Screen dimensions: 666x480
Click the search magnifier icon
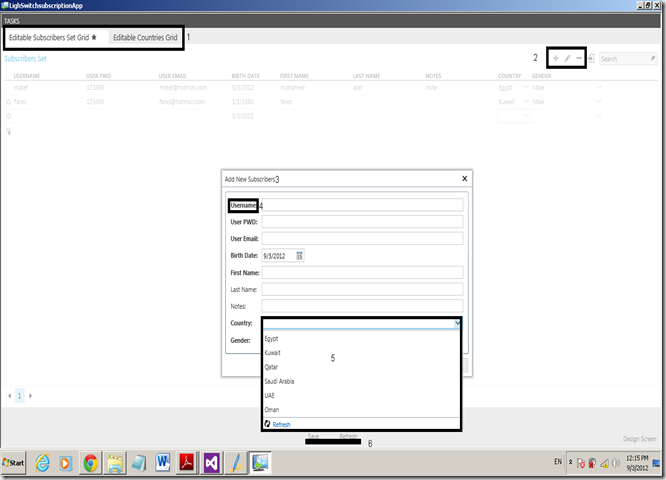[x=653, y=58]
